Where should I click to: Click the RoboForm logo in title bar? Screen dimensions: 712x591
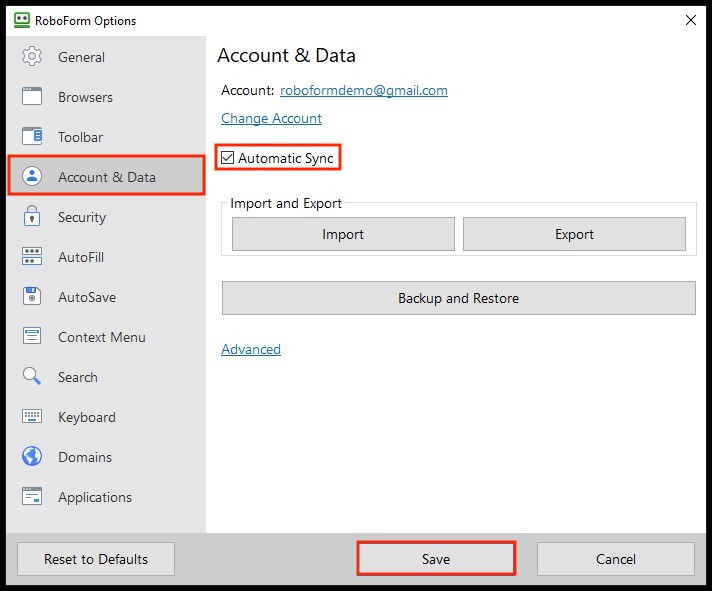21,20
